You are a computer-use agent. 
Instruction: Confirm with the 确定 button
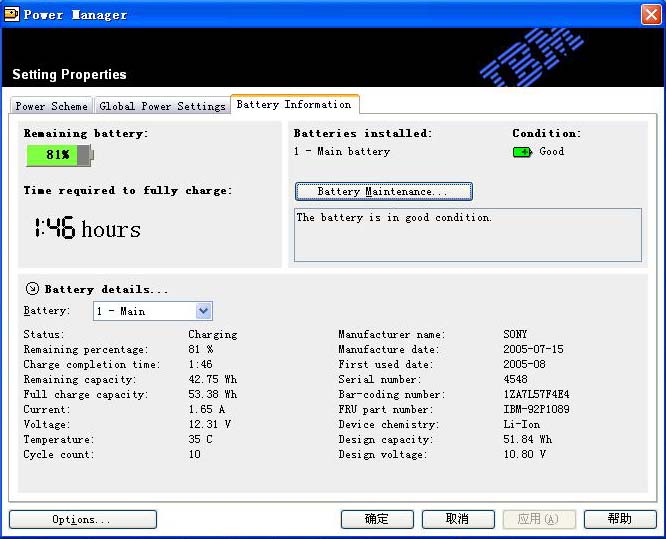377,519
